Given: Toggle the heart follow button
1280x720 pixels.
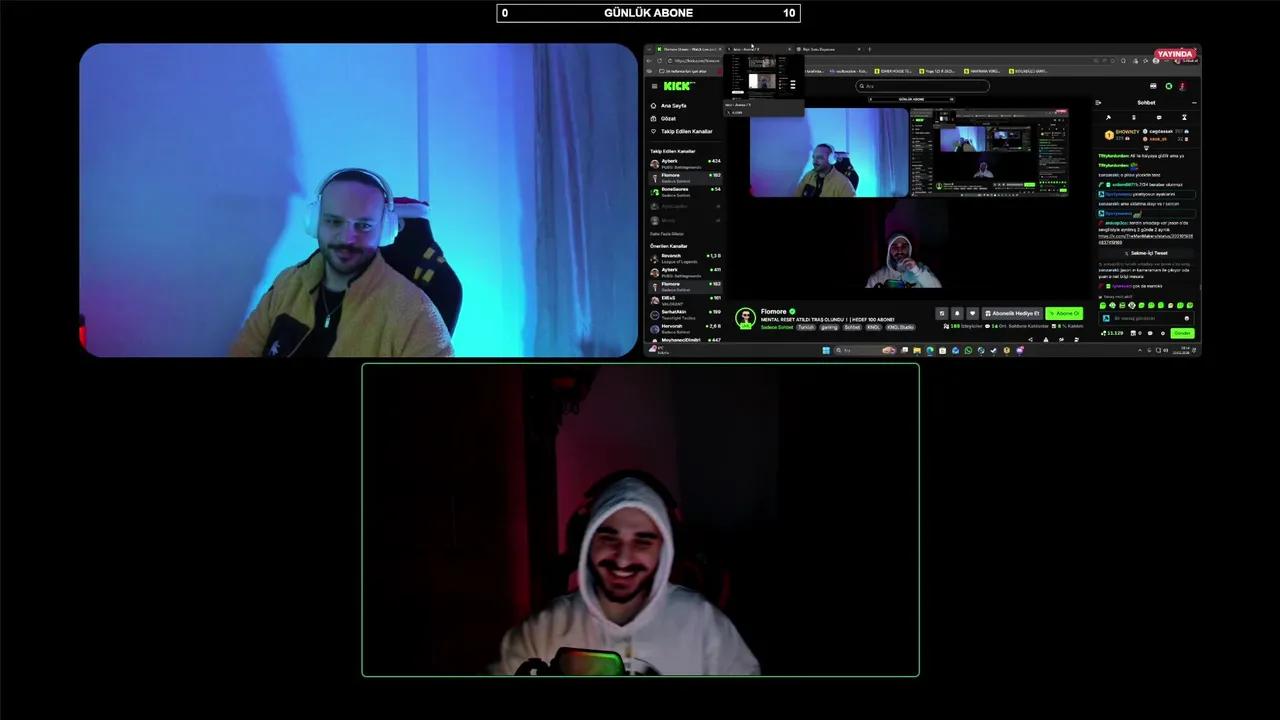Looking at the screenshot, I should 972,313.
